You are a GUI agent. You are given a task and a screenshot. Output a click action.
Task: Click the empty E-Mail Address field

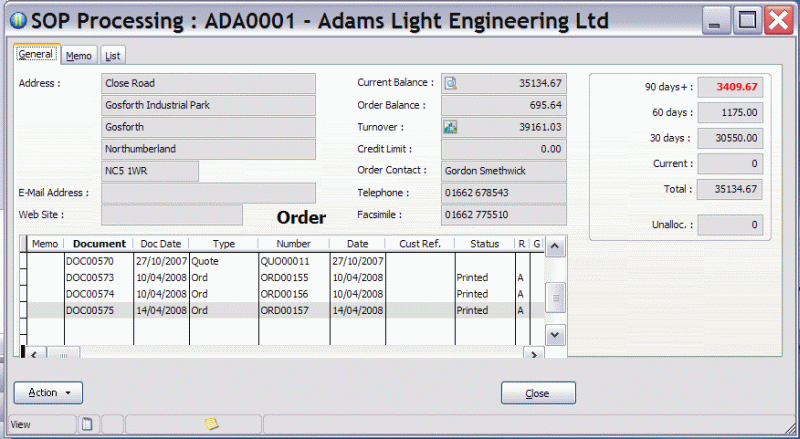point(208,193)
